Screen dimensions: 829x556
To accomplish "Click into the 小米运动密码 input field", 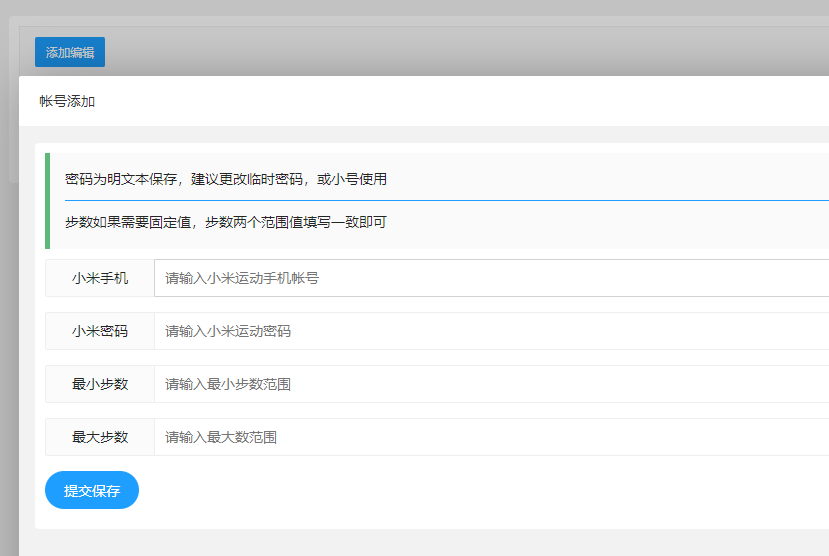I will [490, 331].
